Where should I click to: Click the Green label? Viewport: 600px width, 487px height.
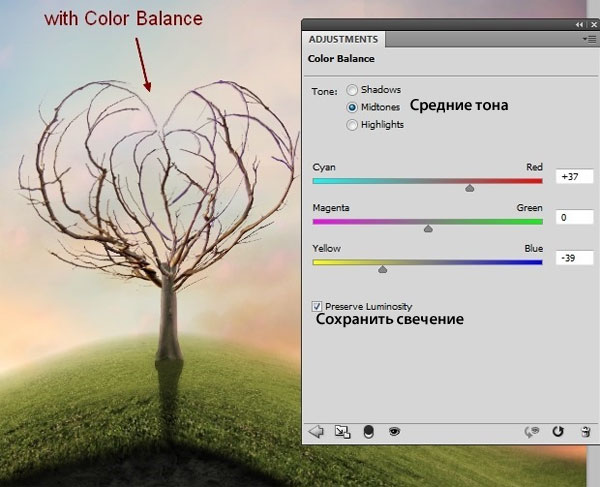point(530,208)
